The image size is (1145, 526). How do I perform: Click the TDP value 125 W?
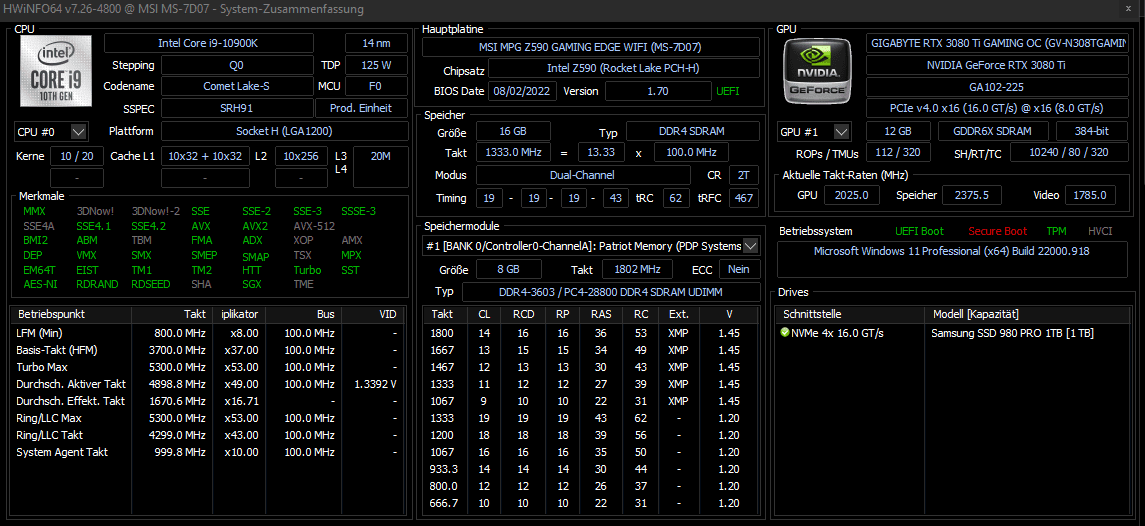[376, 65]
